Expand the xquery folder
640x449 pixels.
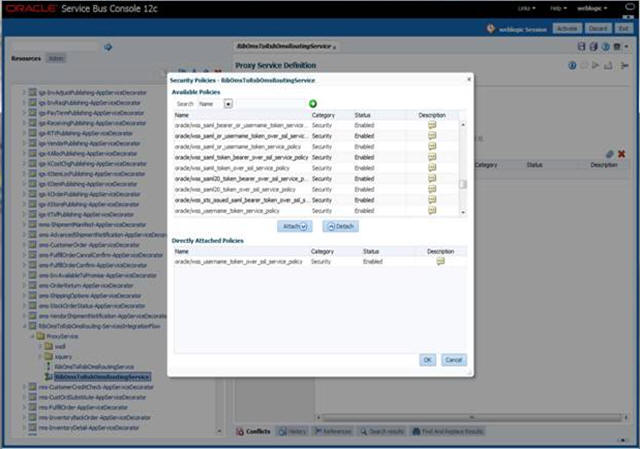tap(40, 357)
